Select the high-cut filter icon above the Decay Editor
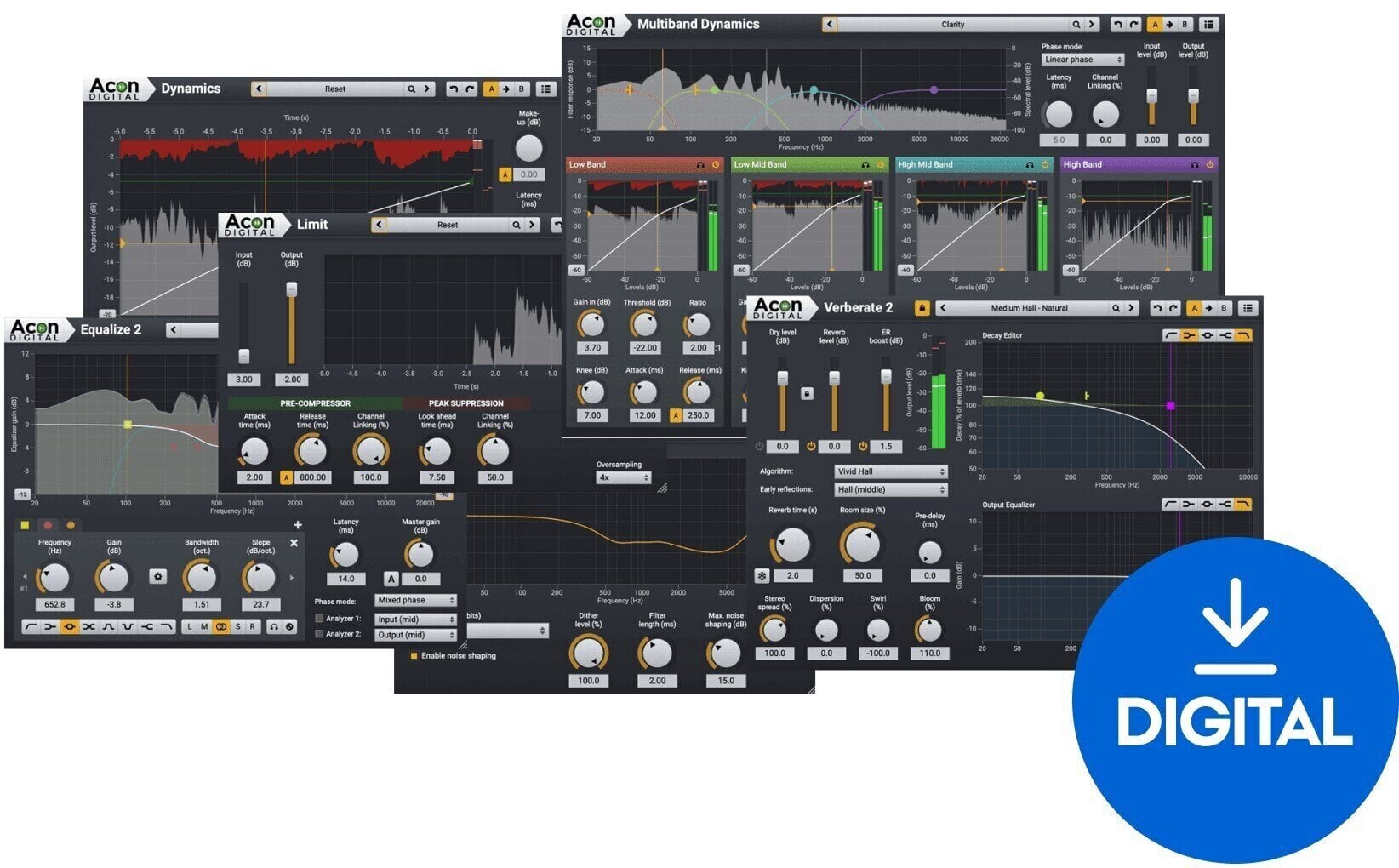1399x868 pixels. (x=1242, y=336)
